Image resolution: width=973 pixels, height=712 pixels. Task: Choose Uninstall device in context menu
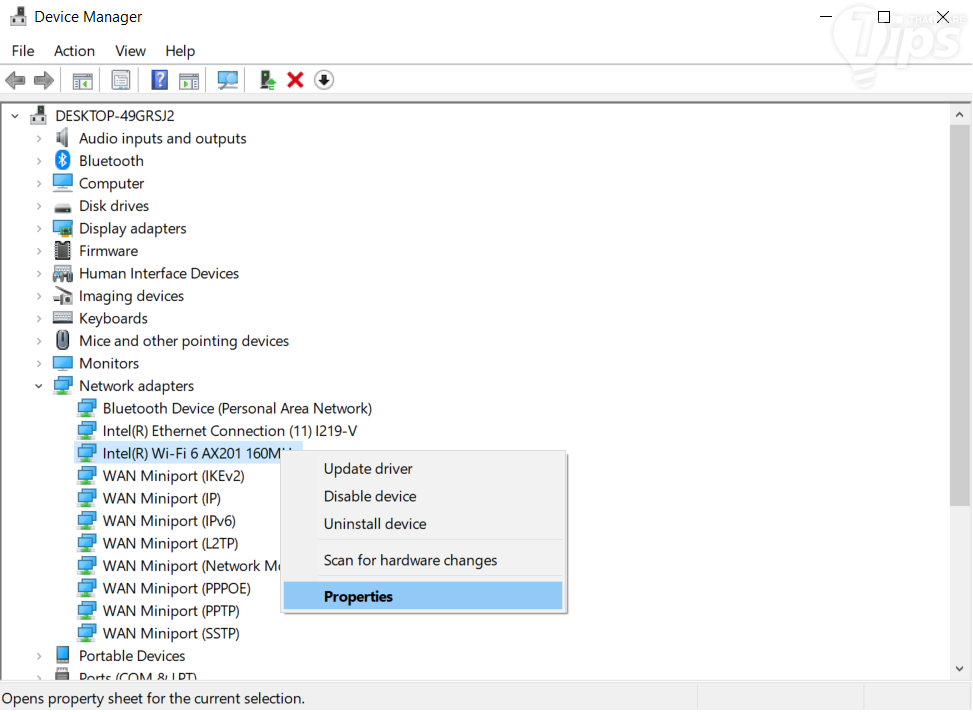(x=423, y=523)
